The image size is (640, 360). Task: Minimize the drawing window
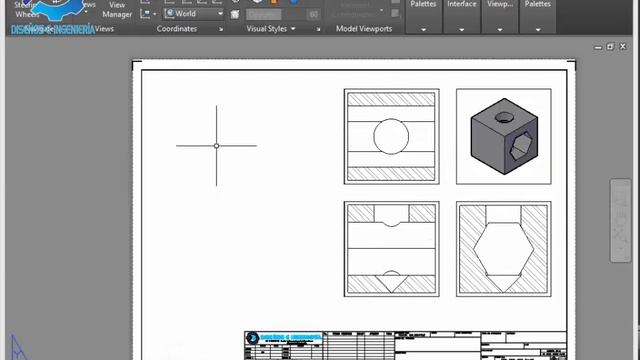[598, 47]
